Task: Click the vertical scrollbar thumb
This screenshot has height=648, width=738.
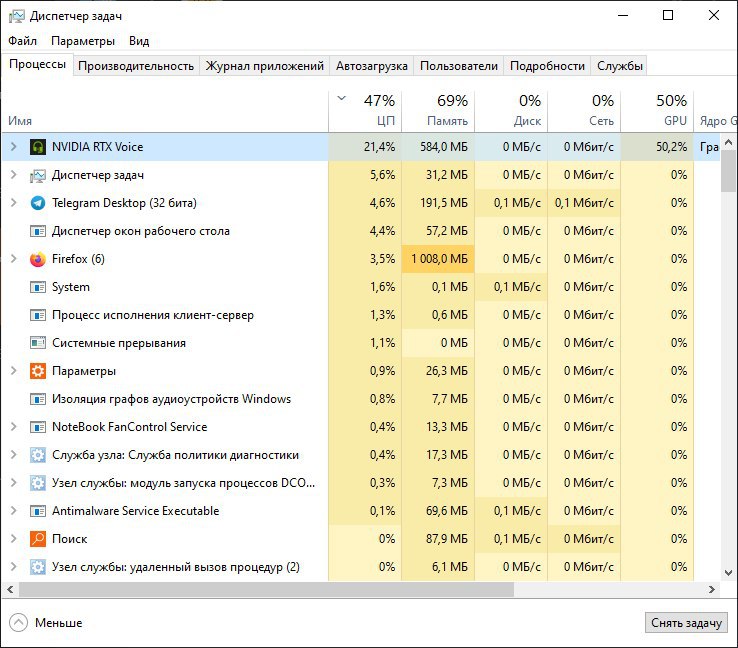Action: [729, 171]
